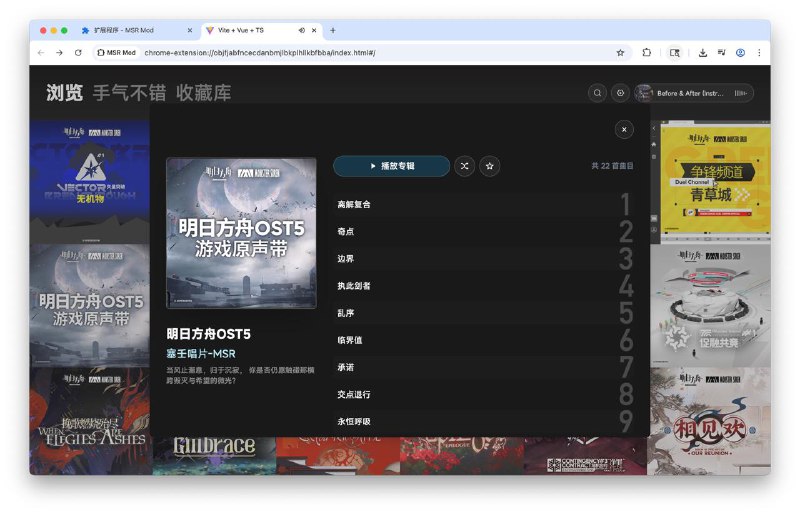This screenshot has width=800, height=514.
Task: Go forward in browser history
Action: (59, 53)
